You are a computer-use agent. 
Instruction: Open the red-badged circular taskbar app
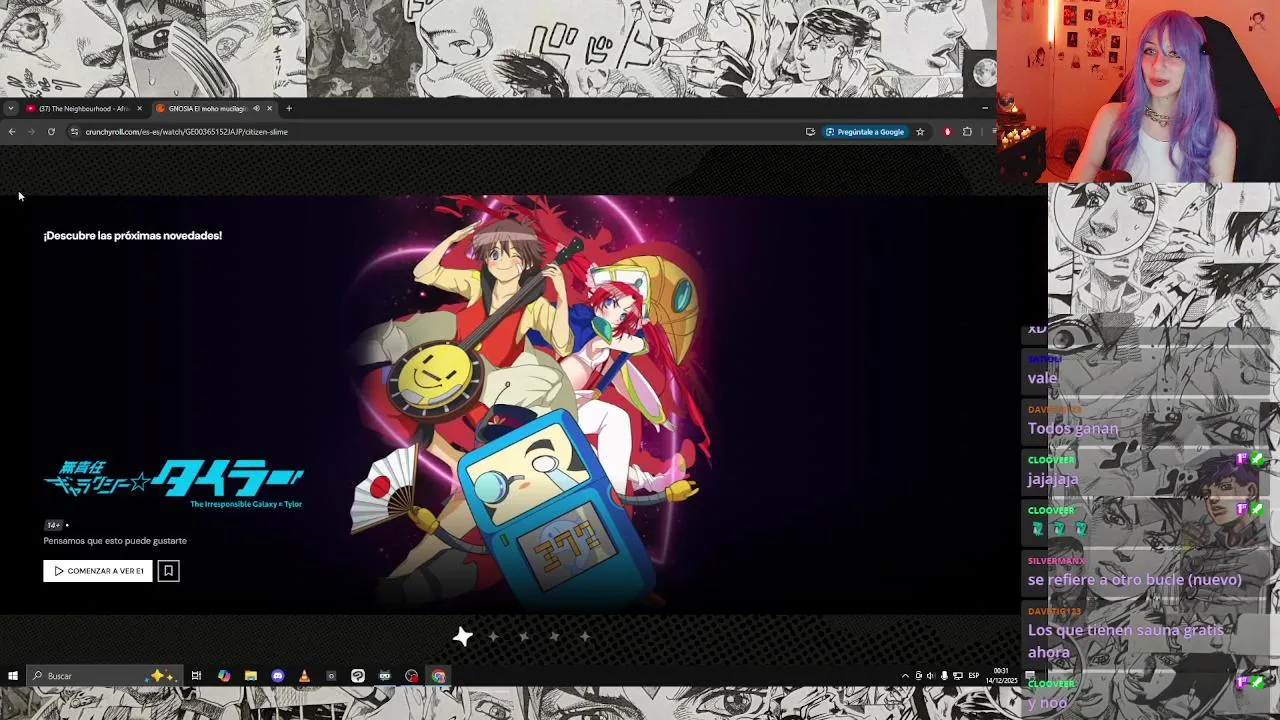[412, 676]
